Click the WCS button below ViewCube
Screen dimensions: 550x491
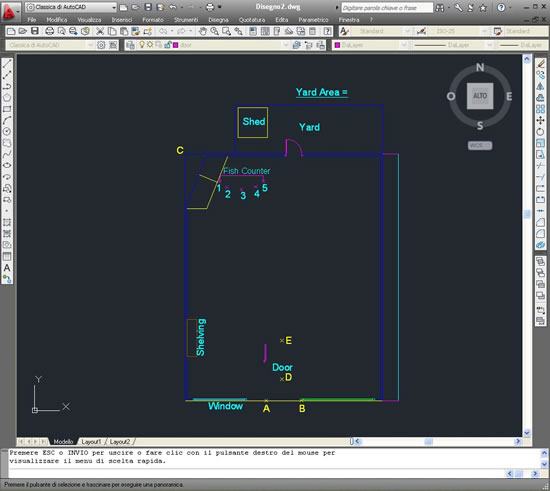[x=480, y=146]
